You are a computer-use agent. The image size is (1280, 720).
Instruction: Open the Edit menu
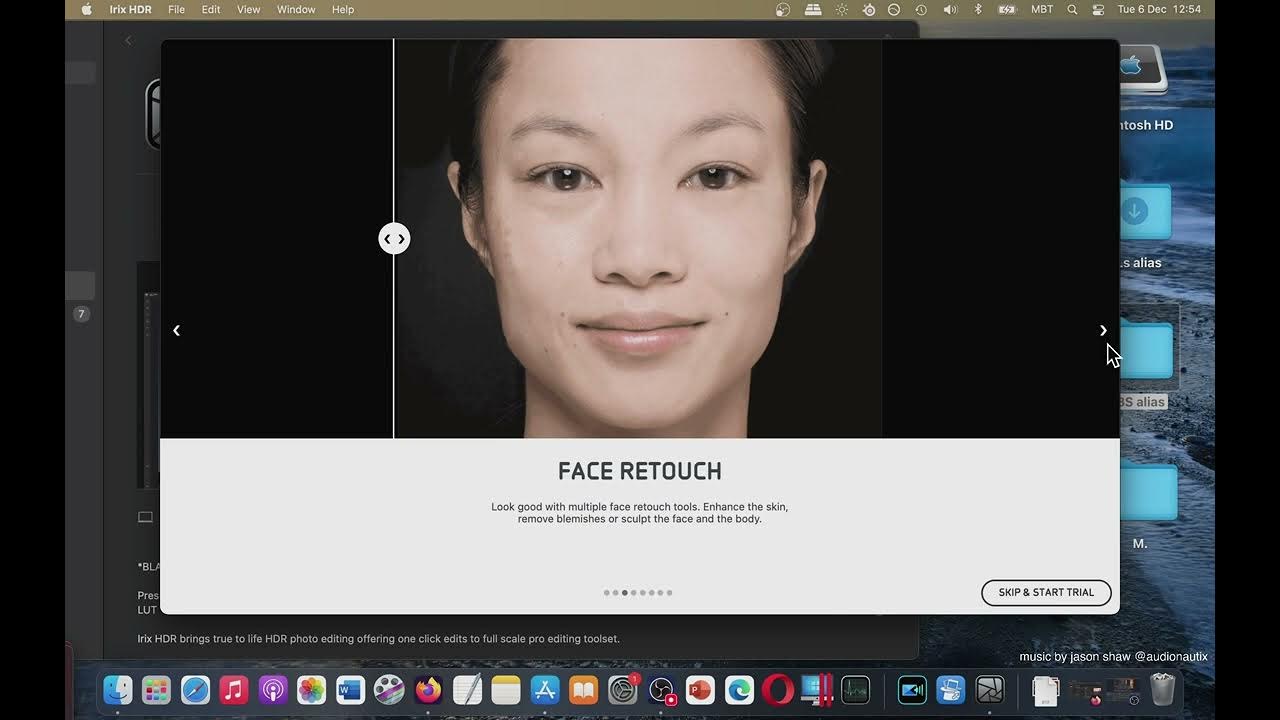[x=211, y=9]
